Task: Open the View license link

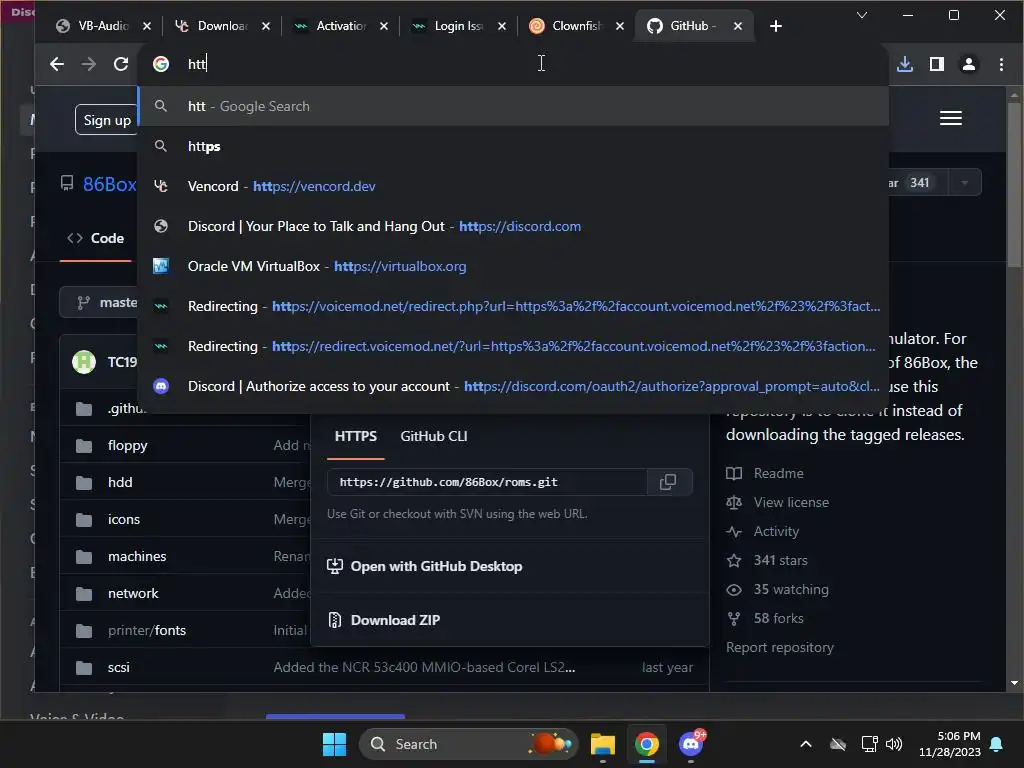Action: [778, 502]
